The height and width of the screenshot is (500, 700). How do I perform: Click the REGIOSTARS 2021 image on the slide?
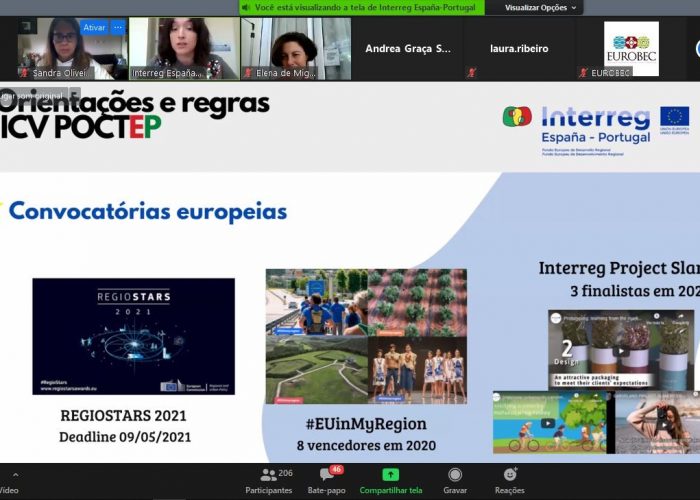click(x=133, y=336)
